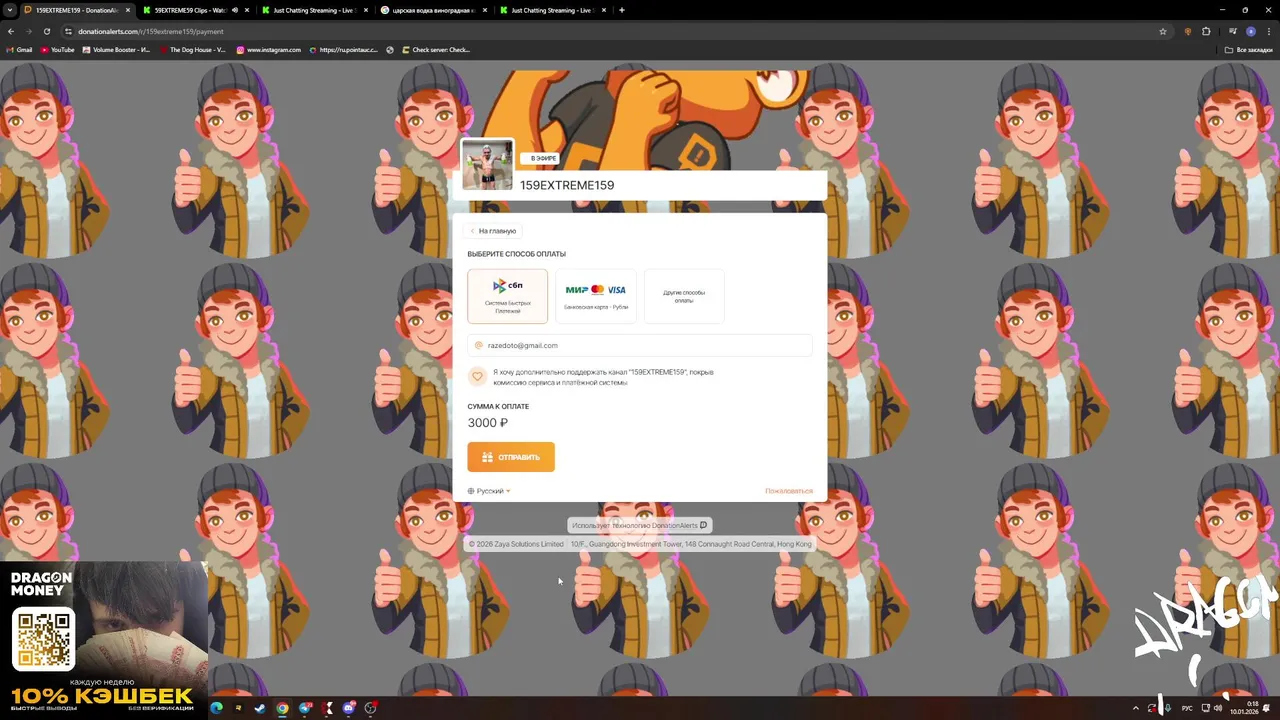
Task: Click the 159EXTREME159 streamer avatar
Action: (x=487, y=164)
